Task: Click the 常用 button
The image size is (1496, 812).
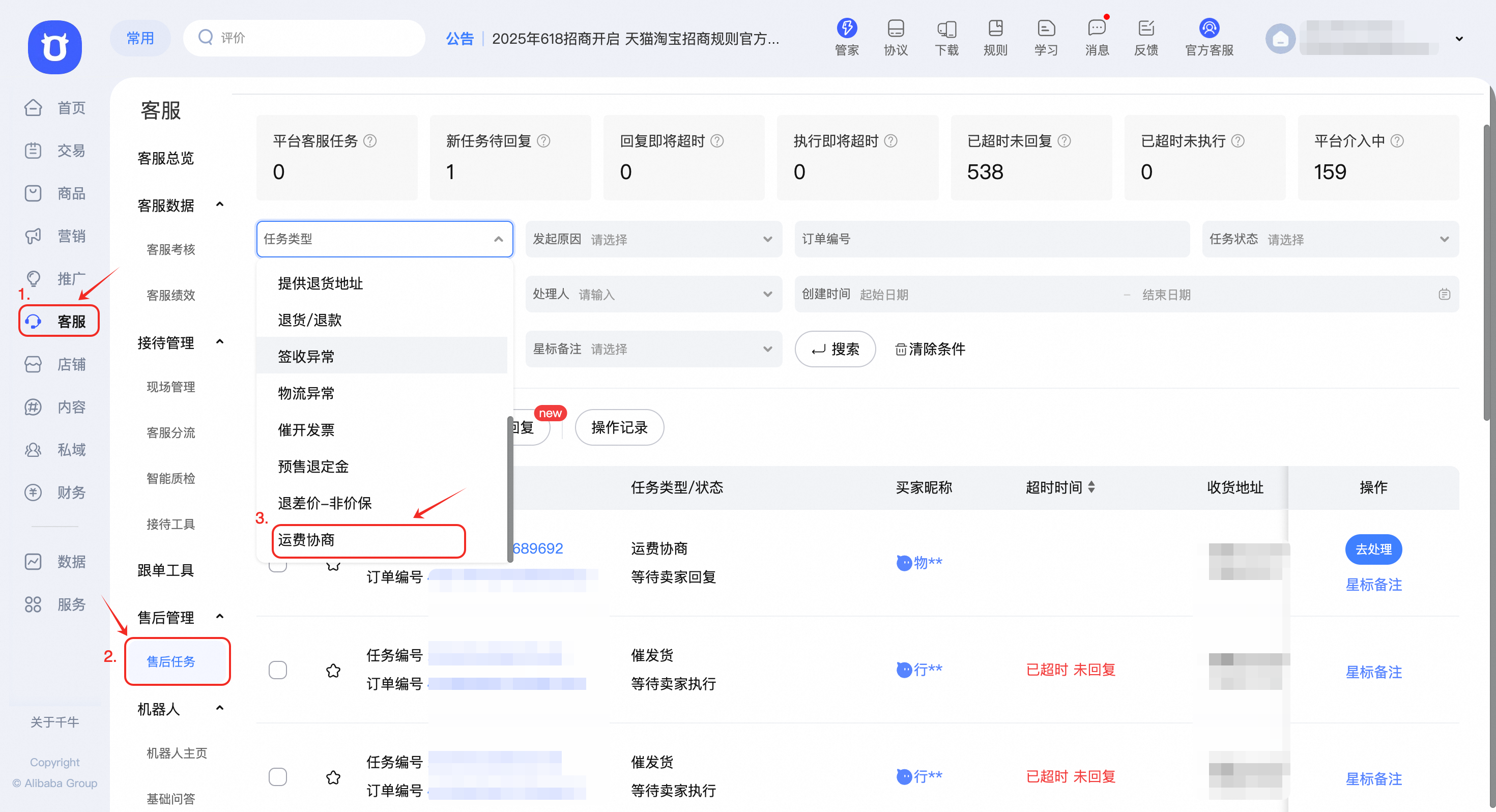Action: point(140,38)
